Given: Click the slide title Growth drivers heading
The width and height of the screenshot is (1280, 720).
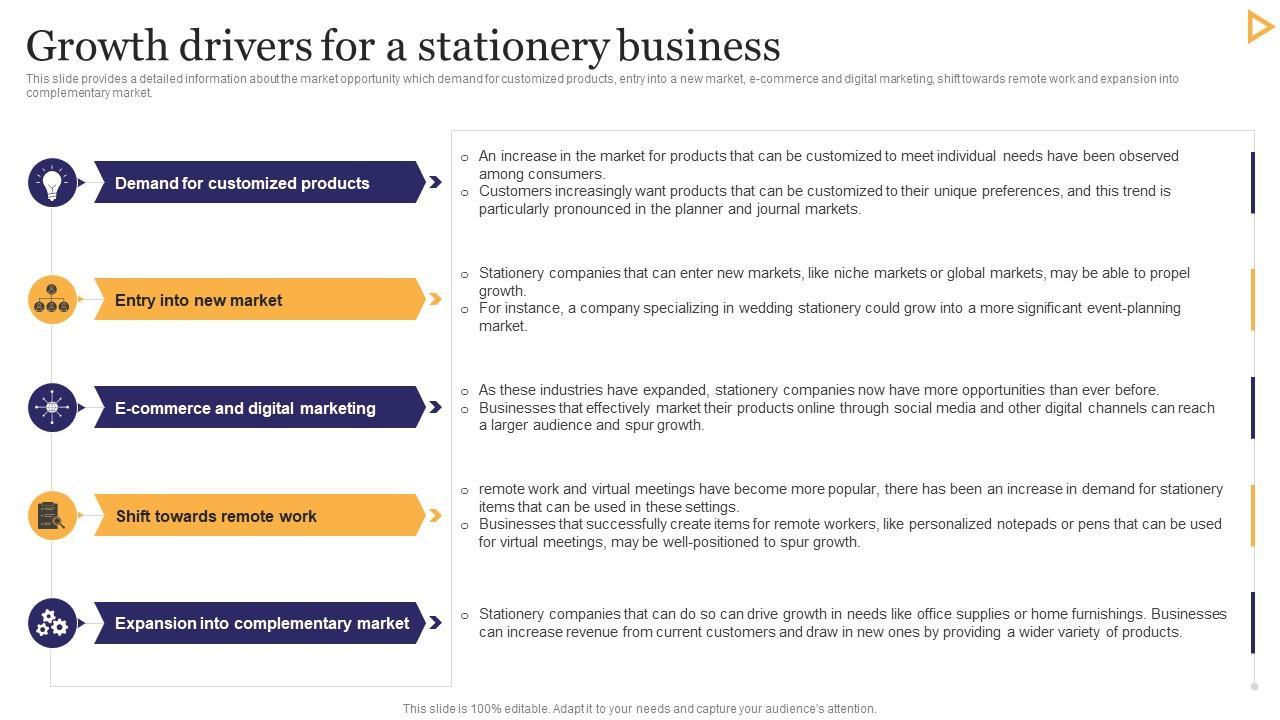Looking at the screenshot, I should pyautogui.click(x=403, y=46).
